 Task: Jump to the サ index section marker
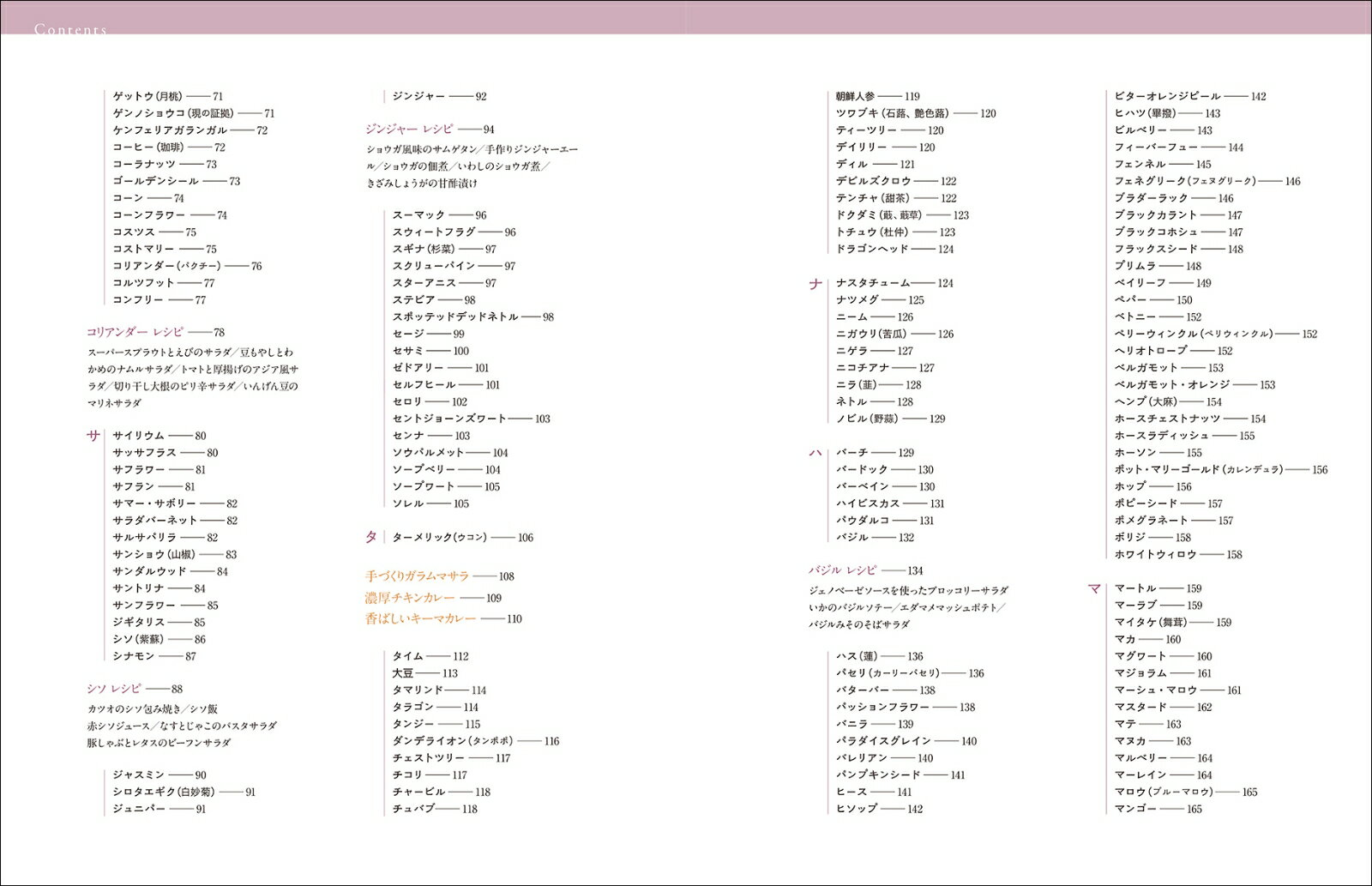tap(93, 436)
